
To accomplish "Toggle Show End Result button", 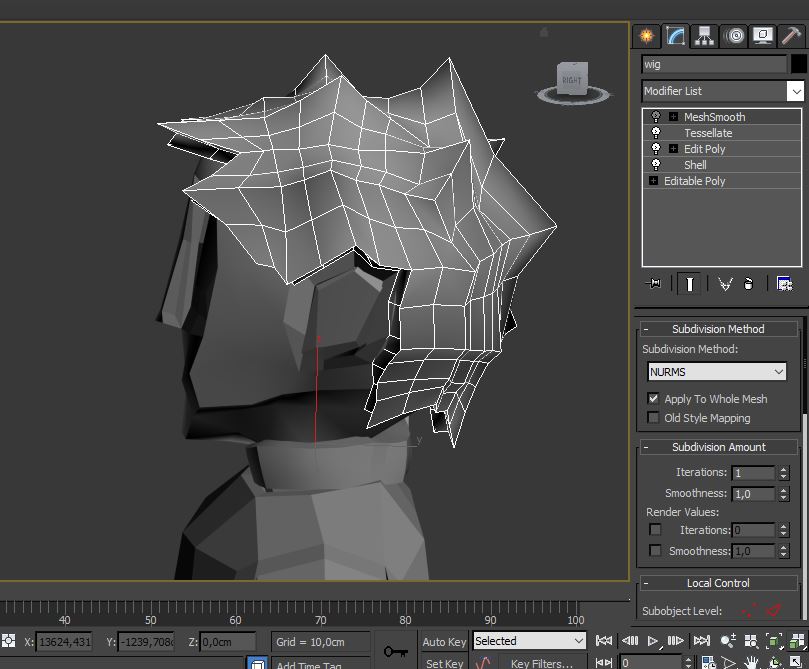I will (x=688, y=284).
